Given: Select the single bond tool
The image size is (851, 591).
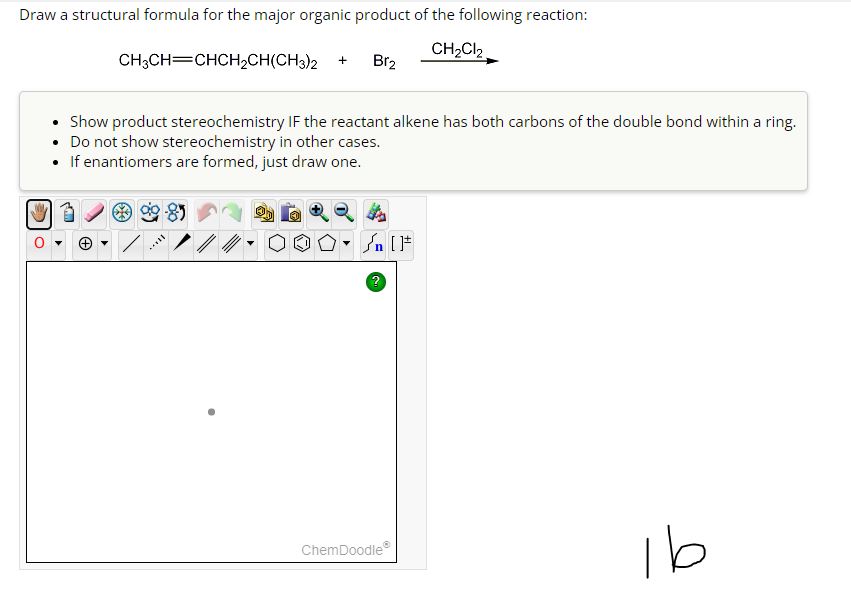Looking at the screenshot, I should point(131,244).
